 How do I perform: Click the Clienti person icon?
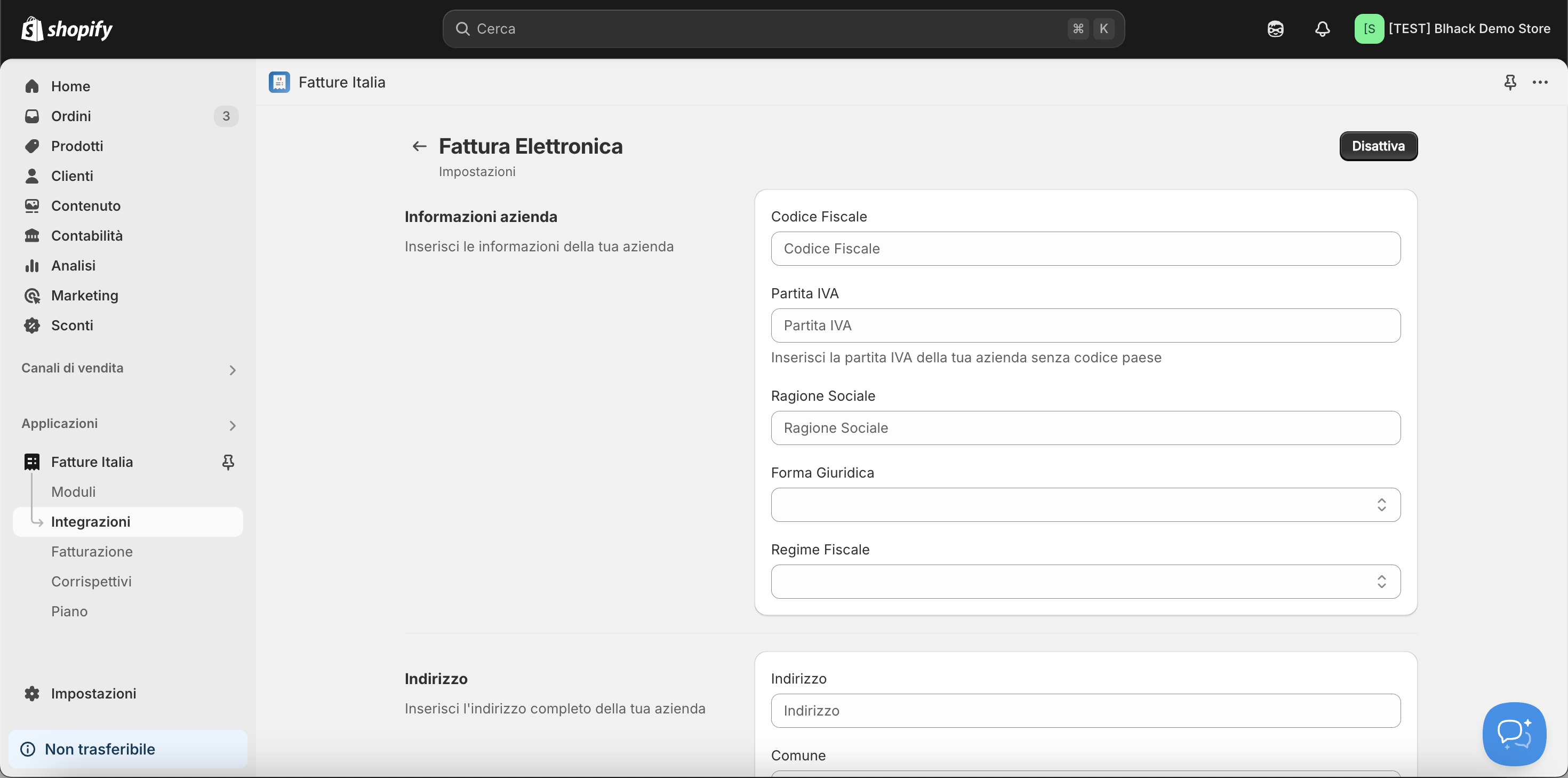pos(32,176)
